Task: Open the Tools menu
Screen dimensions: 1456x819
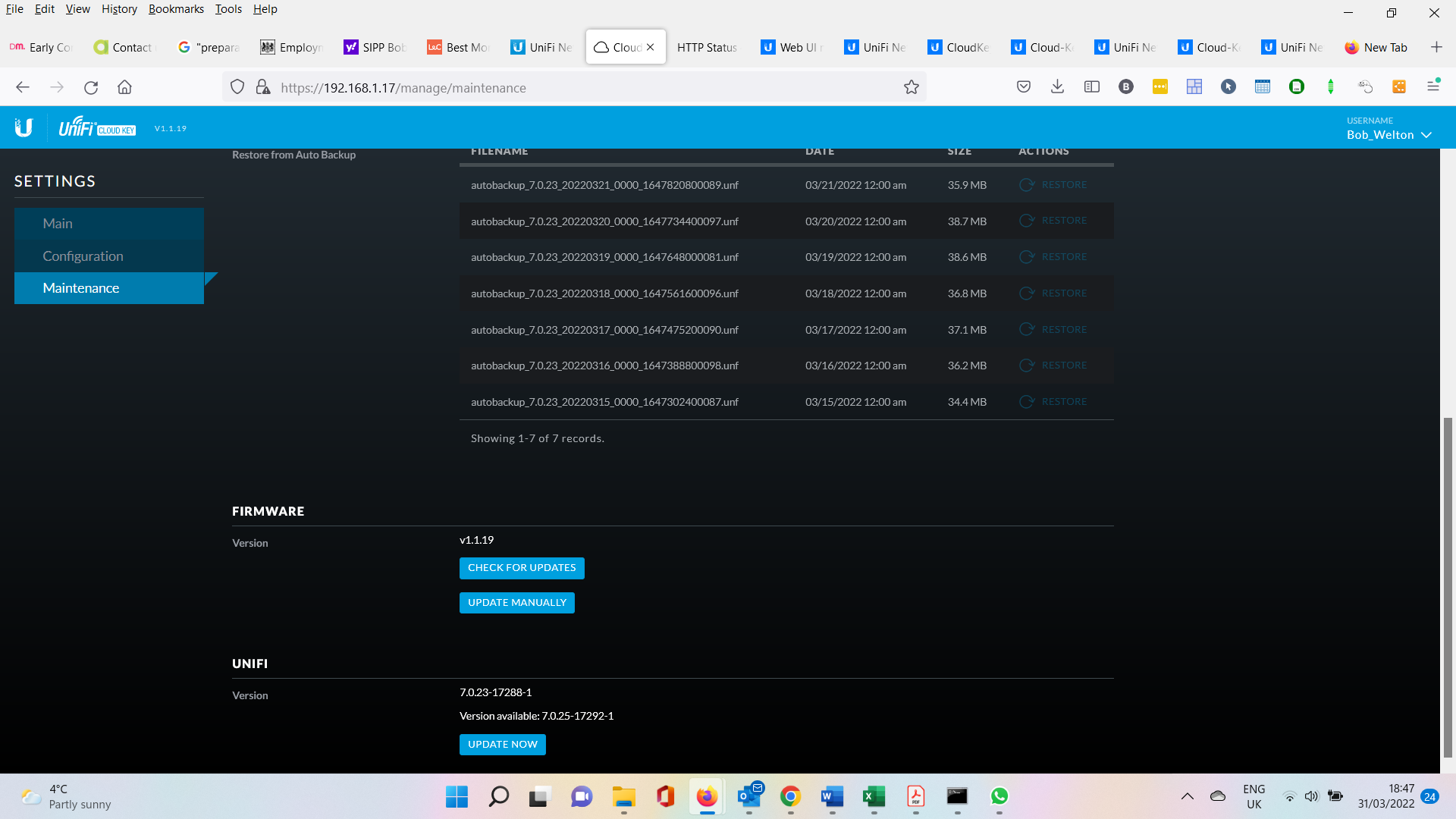Action: [x=228, y=9]
